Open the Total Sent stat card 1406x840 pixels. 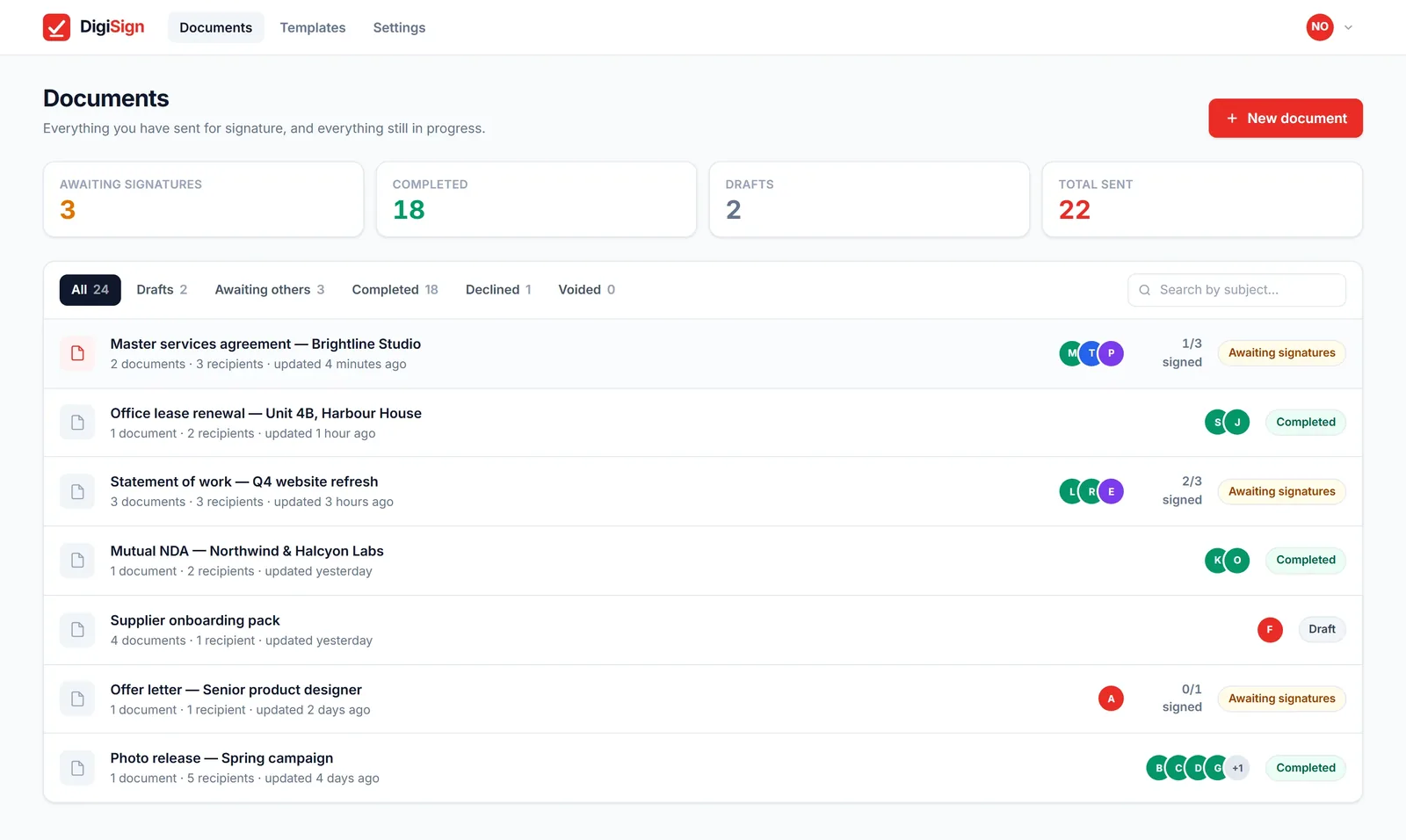coord(1202,199)
